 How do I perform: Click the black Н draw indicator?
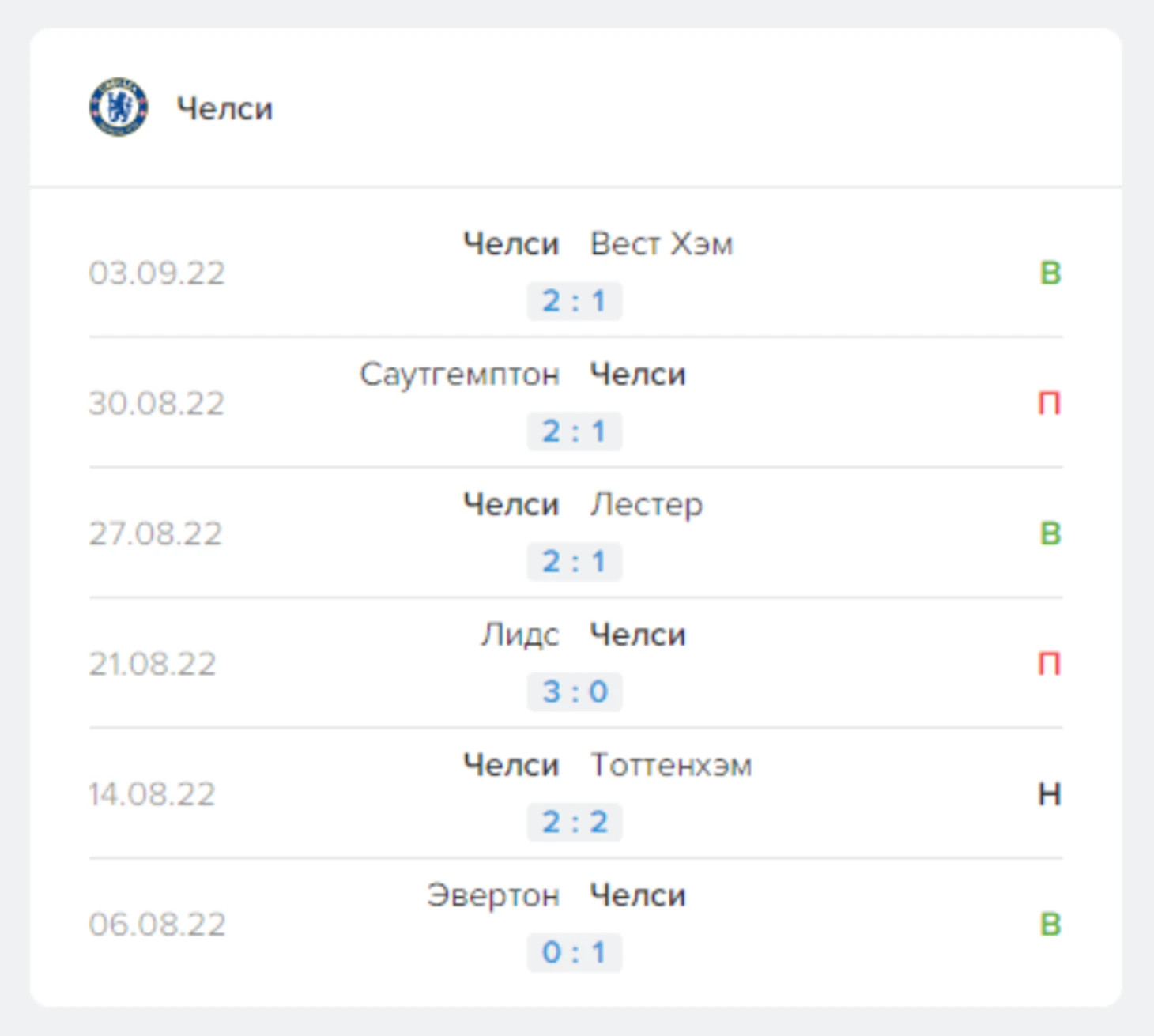coord(1049,794)
